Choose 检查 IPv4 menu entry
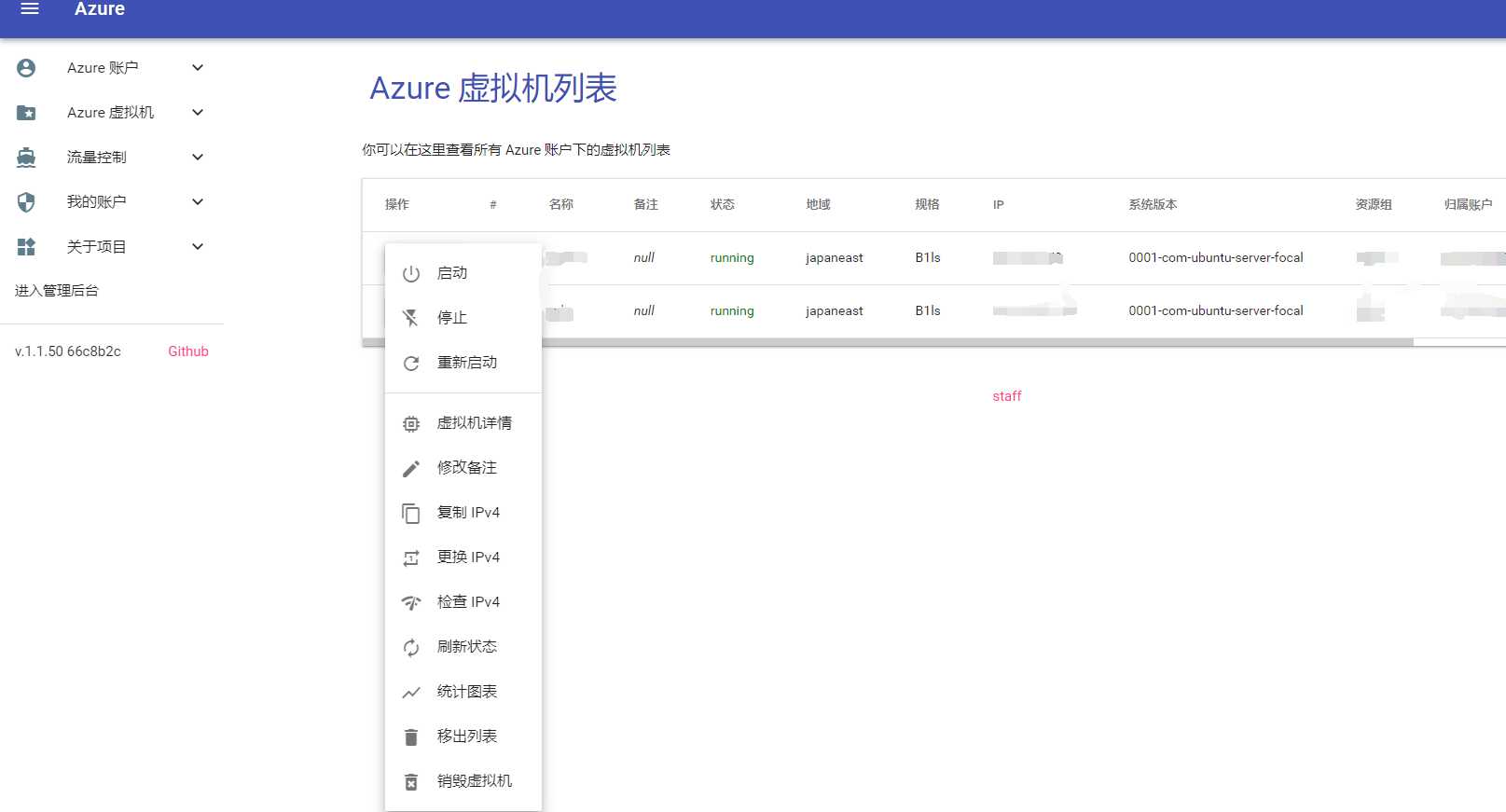1506x812 pixels. [463, 602]
